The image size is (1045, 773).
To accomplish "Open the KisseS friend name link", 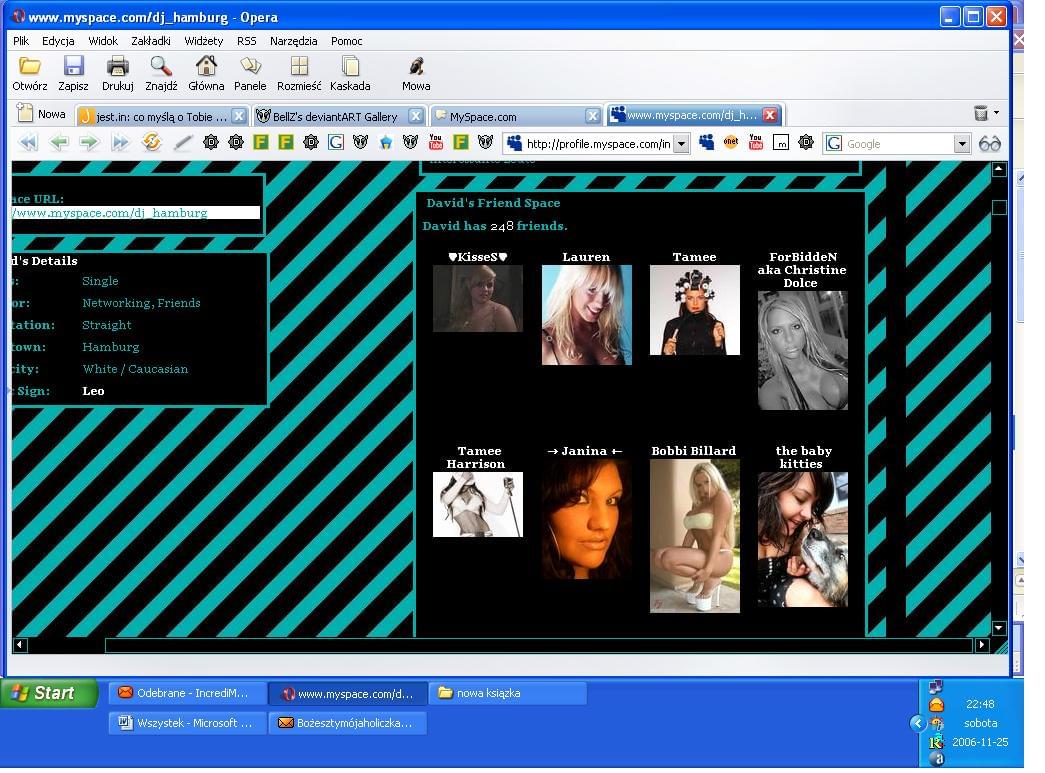I will [478, 257].
